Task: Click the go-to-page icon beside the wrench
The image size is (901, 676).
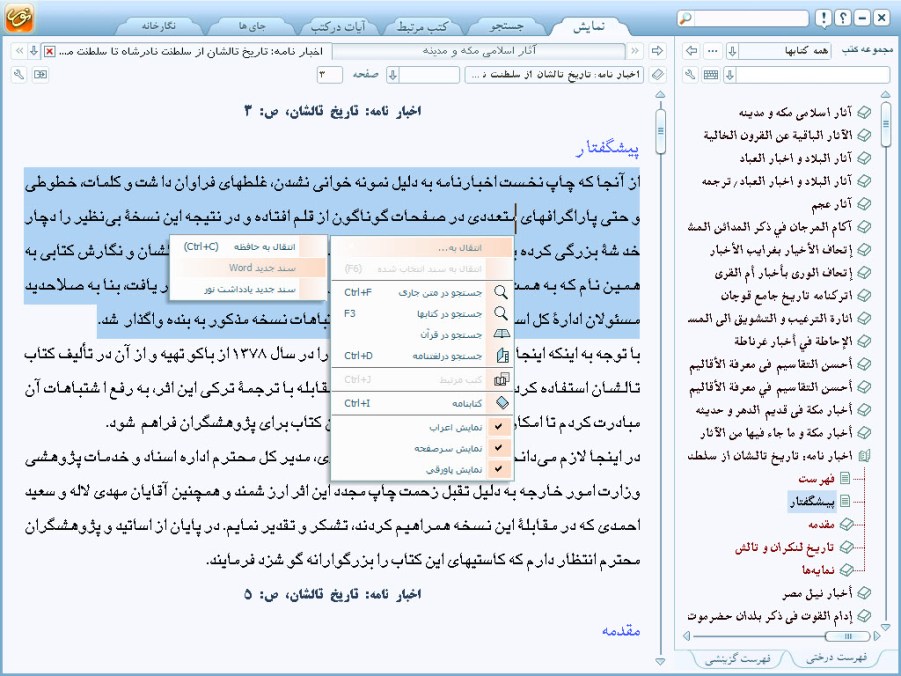Action: (40, 75)
